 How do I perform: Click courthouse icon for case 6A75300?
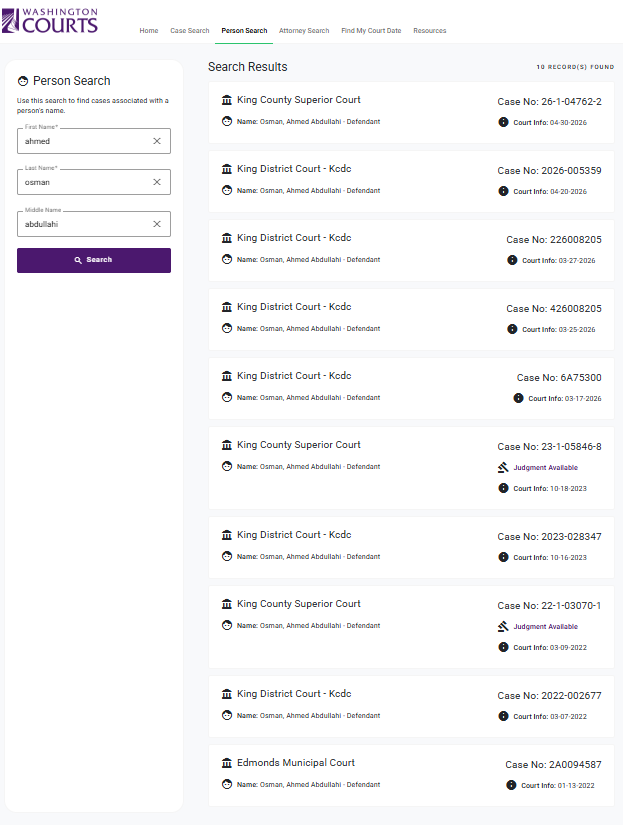coord(227,376)
